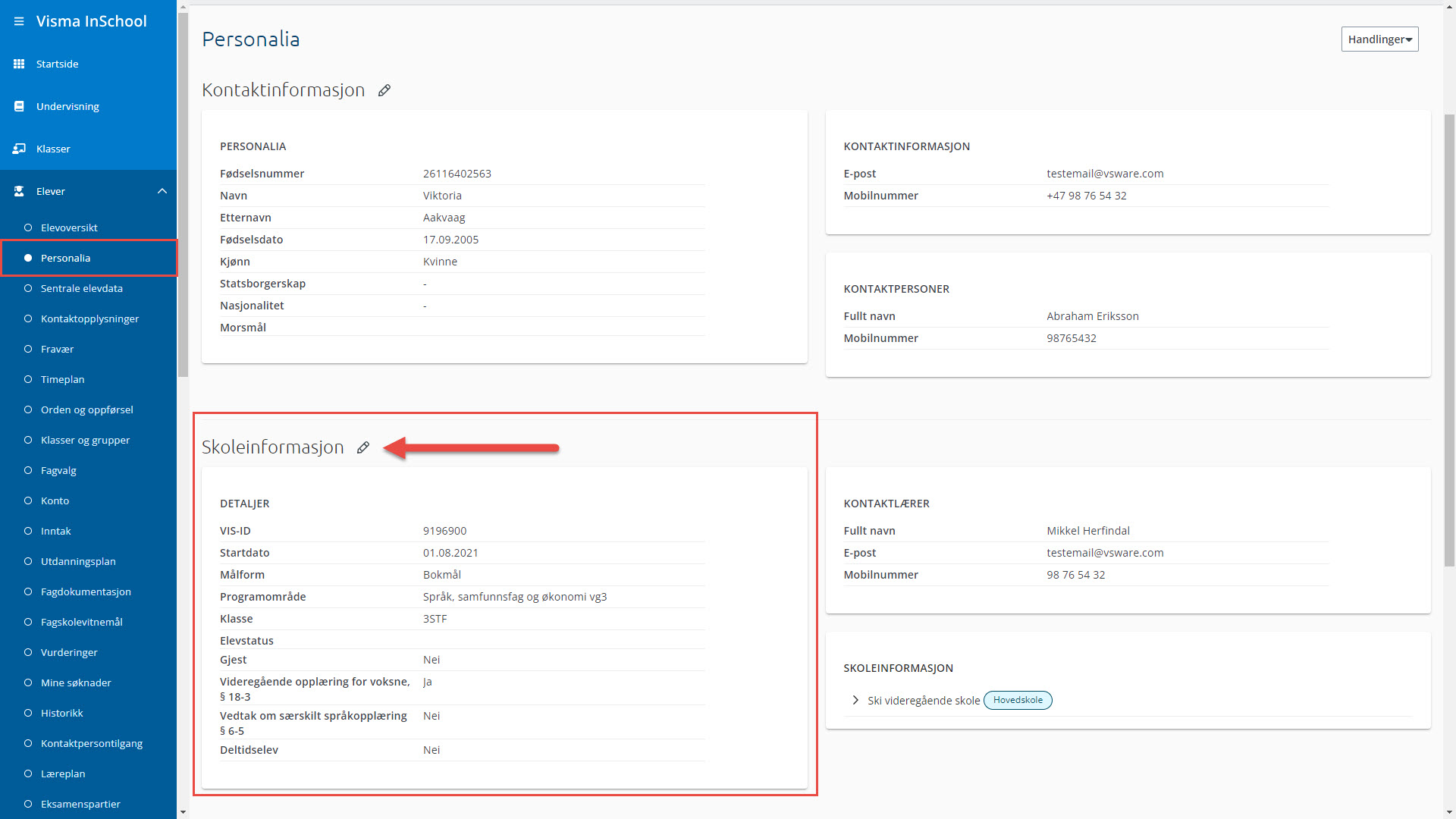Open Historikk page
This screenshot has height=819, width=1456.
[x=61, y=713]
